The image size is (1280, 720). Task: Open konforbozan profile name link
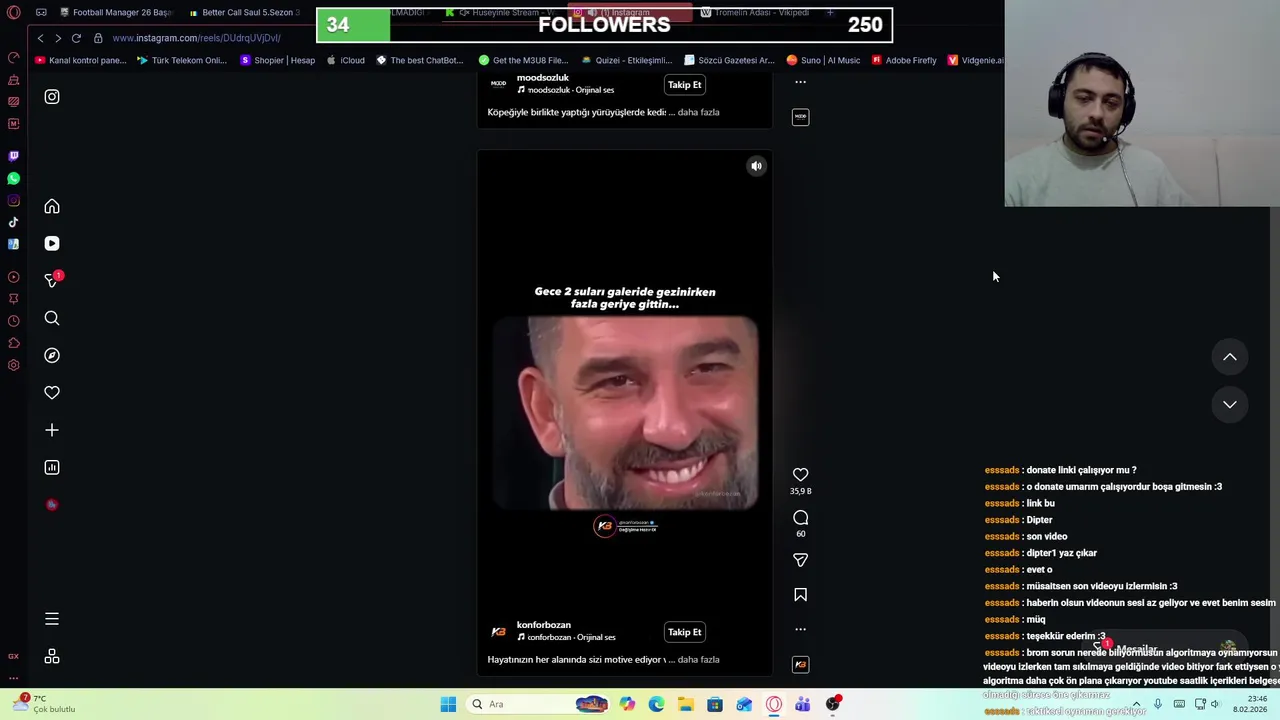point(543,625)
